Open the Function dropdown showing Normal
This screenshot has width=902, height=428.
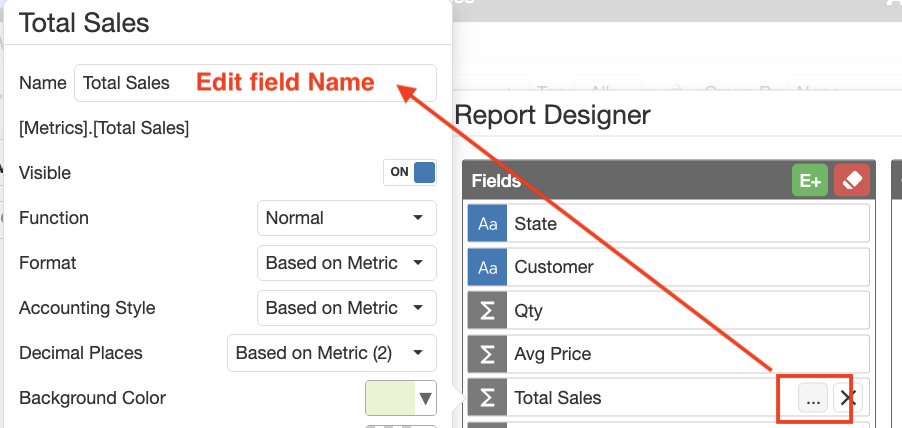[347, 218]
